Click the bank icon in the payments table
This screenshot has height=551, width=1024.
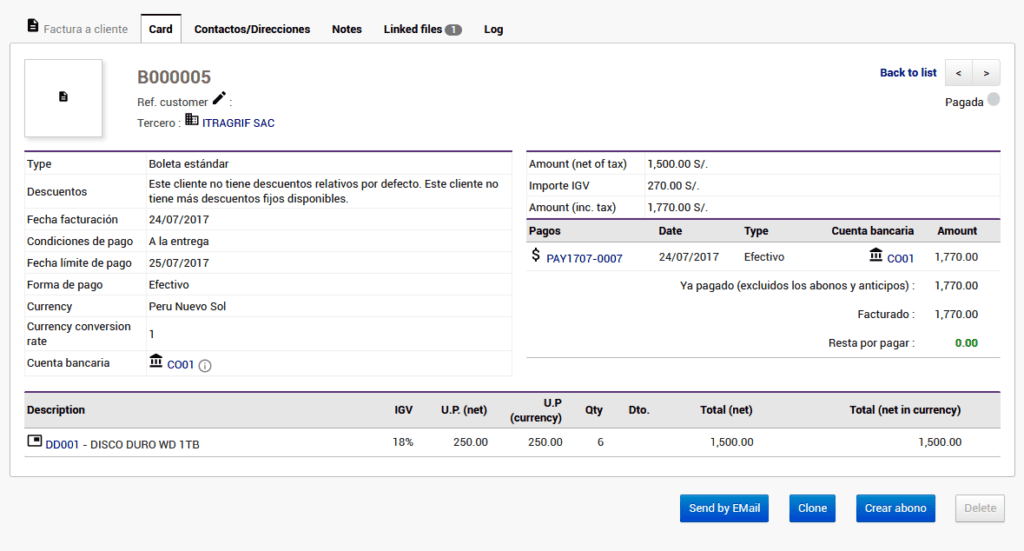[876, 255]
